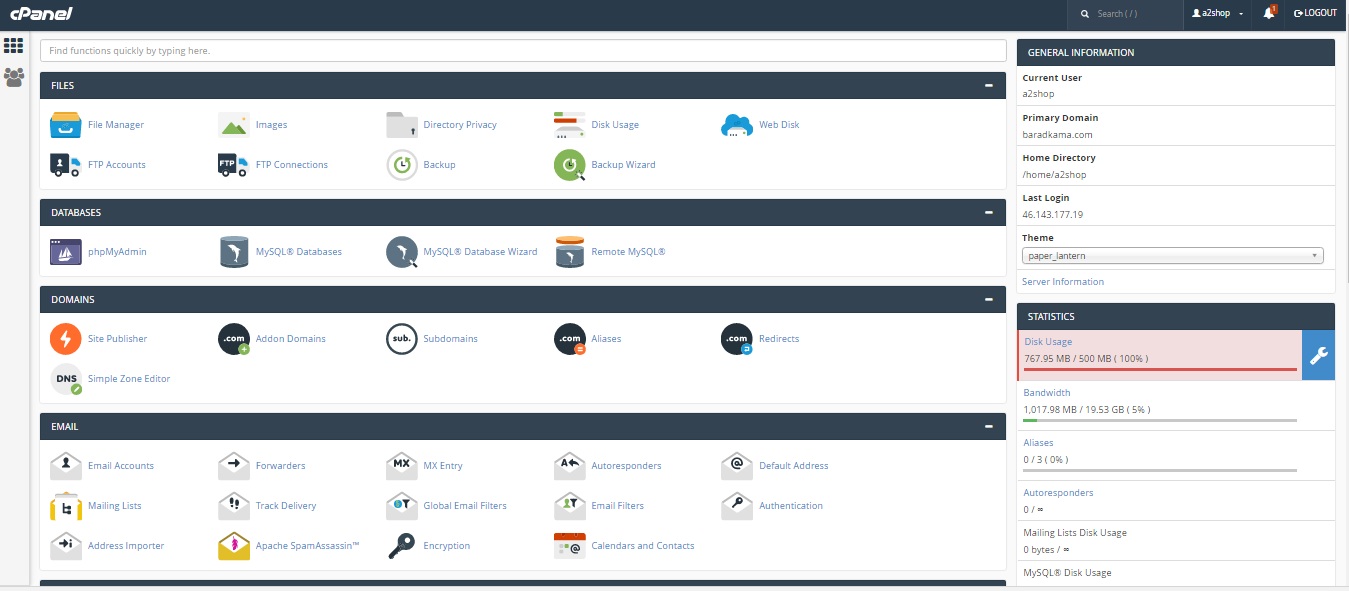Click the Mailing Lists Disk Usage label
This screenshot has width=1349, height=591.
[1075, 533]
